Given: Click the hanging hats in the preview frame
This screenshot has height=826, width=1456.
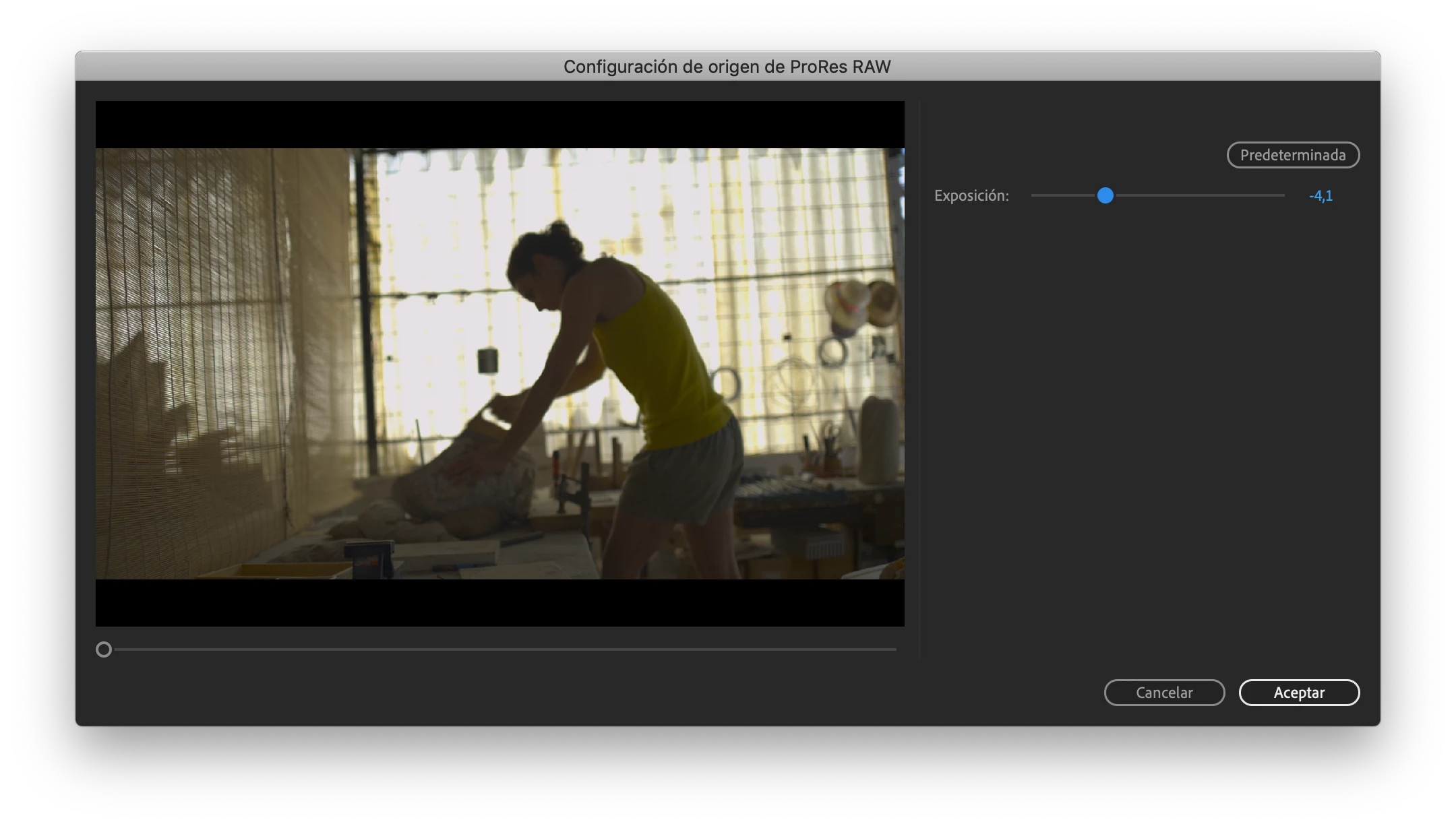Looking at the screenshot, I should (x=861, y=305).
